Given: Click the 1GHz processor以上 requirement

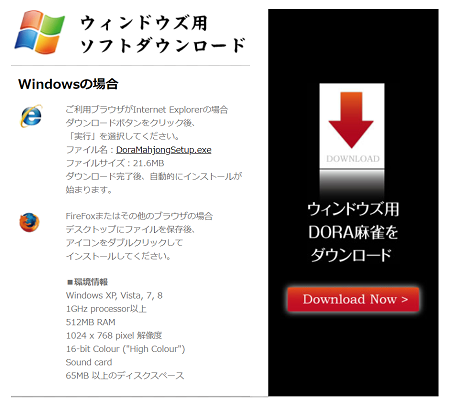Looking at the screenshot, I should click(x=106, y=309).
